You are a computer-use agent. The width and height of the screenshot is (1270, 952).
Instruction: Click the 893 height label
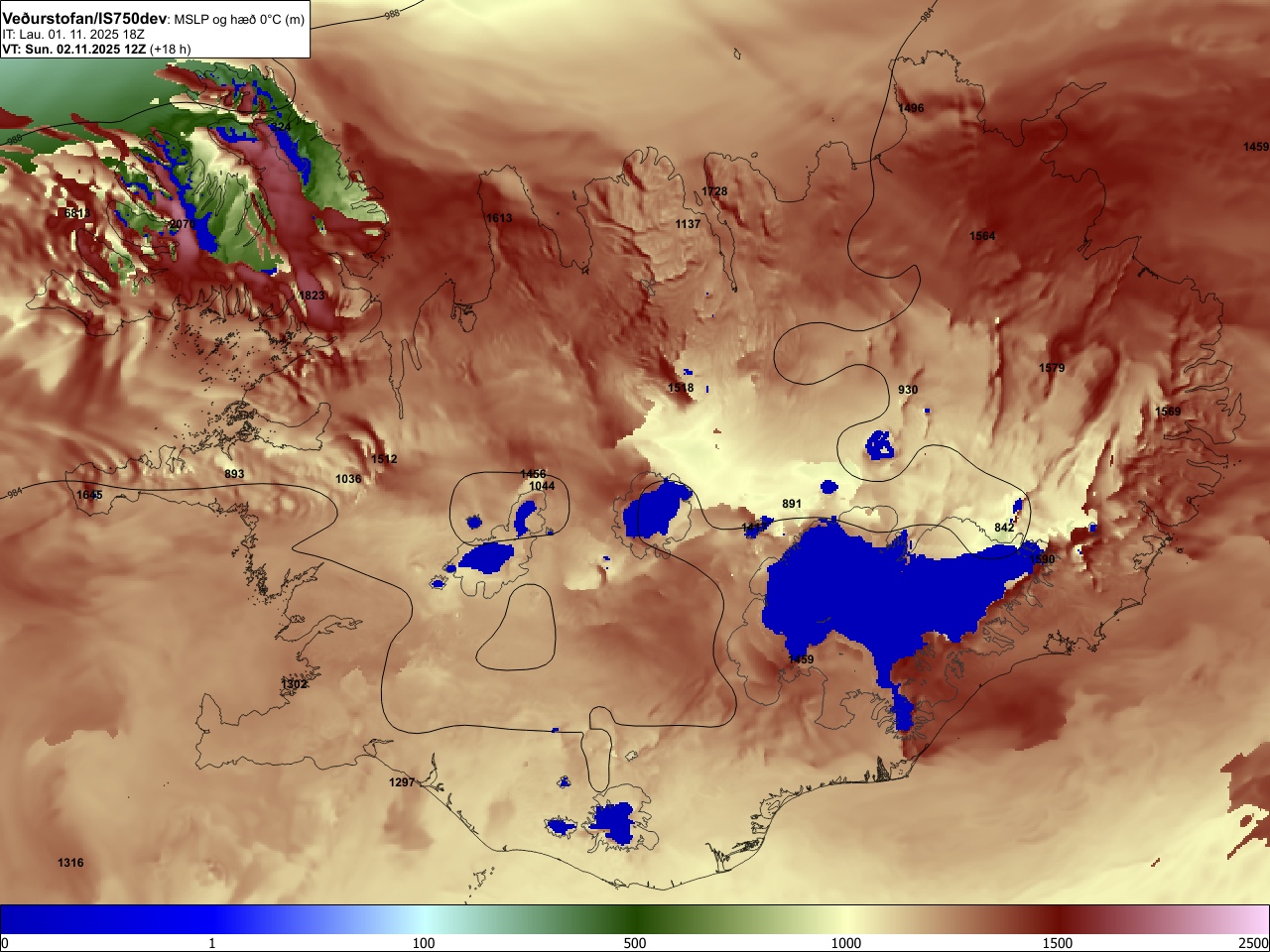(x=234, y=474)
